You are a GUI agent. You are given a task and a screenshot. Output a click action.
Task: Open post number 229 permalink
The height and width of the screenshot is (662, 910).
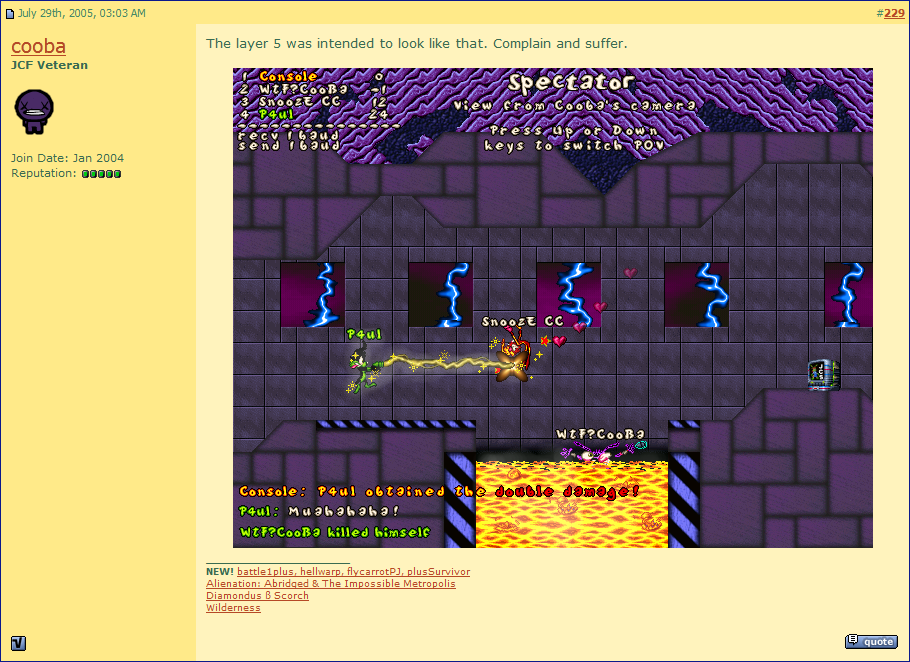pyautogui.click(x=894, y=13)
